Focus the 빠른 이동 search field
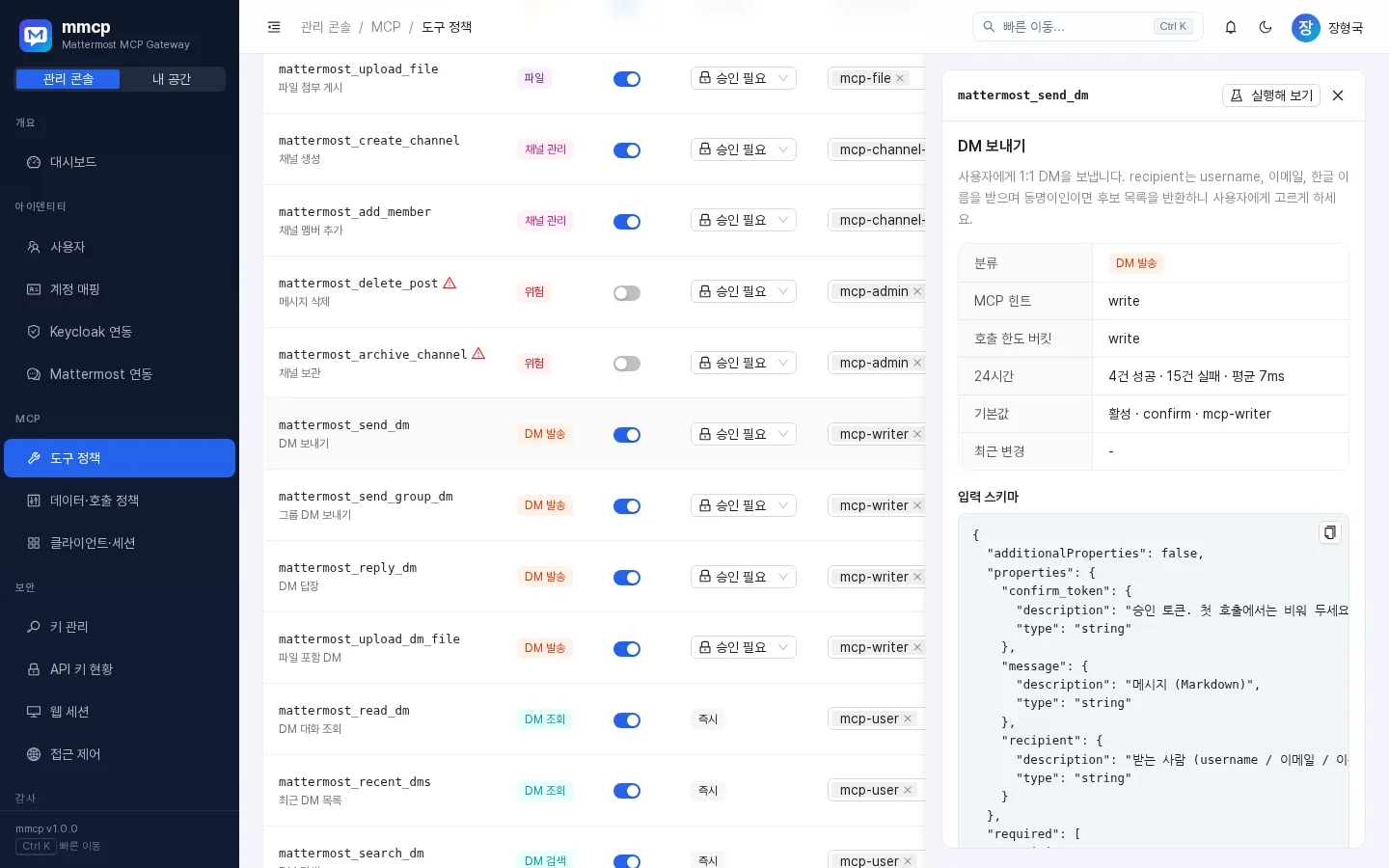1389x868 pixels. click(1088, 27)
